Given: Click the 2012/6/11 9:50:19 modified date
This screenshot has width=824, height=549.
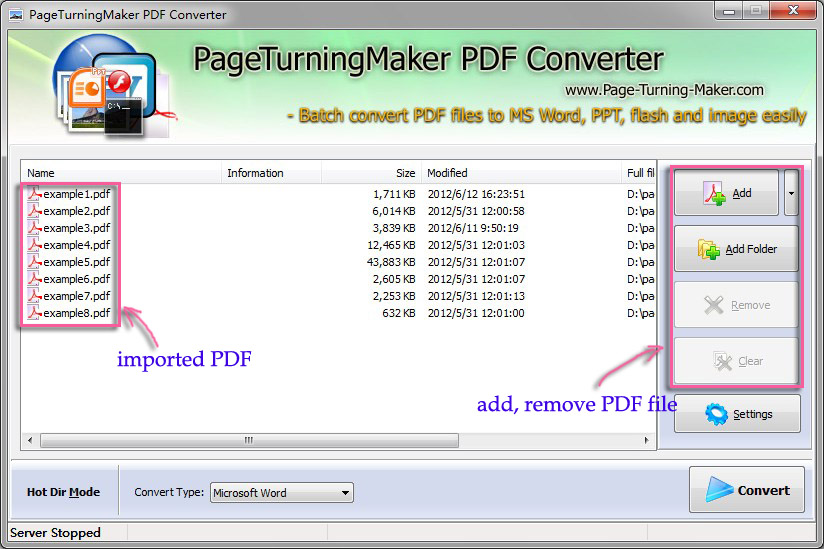Looking at the screenshot, I should click(473, 228).
